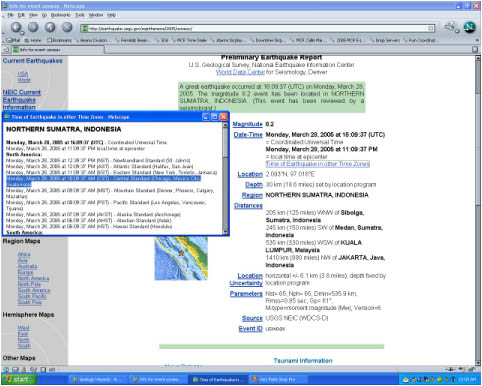
Task: Open the Time of Earthquake in other Time Zones link
Action: 318,164
